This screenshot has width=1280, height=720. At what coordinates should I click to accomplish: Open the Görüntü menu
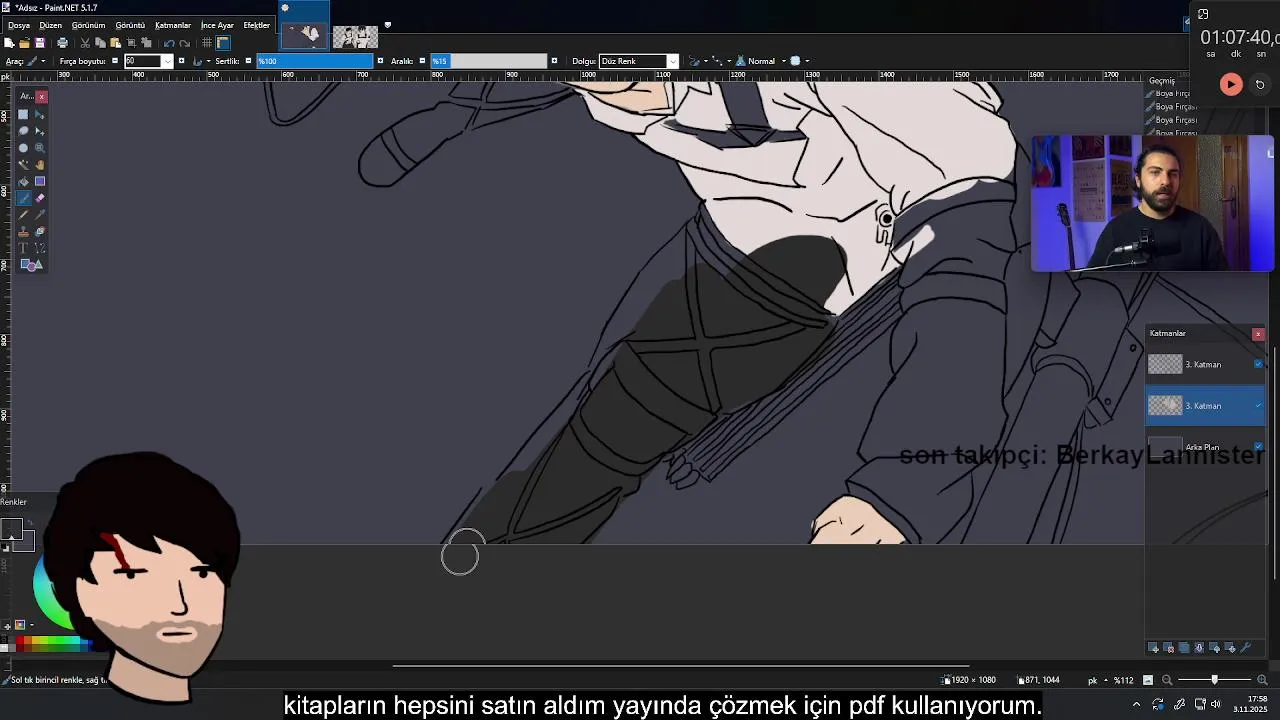130,25
